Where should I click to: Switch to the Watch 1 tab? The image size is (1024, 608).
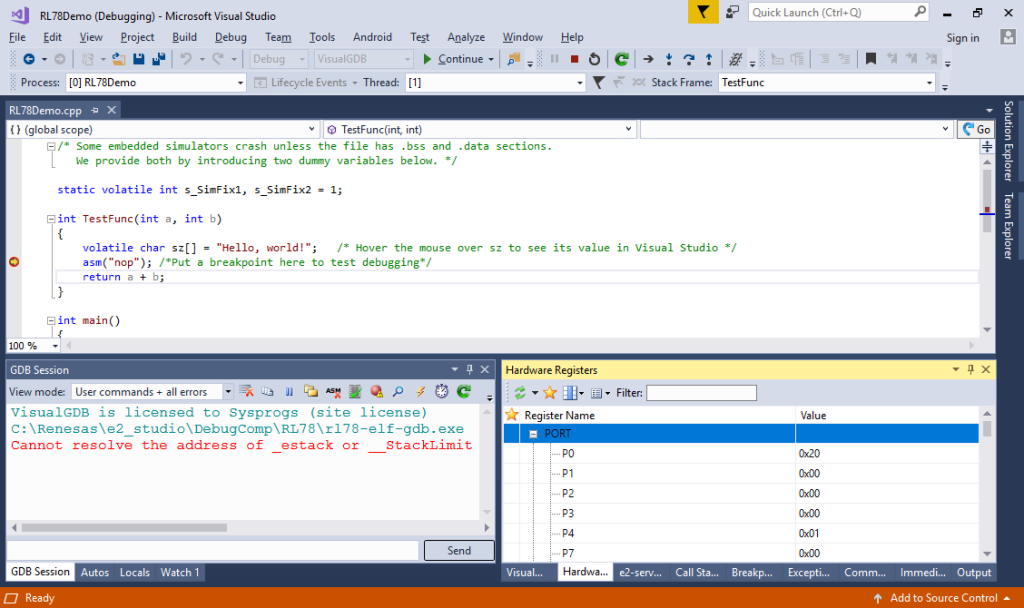[x=180, y=572]
